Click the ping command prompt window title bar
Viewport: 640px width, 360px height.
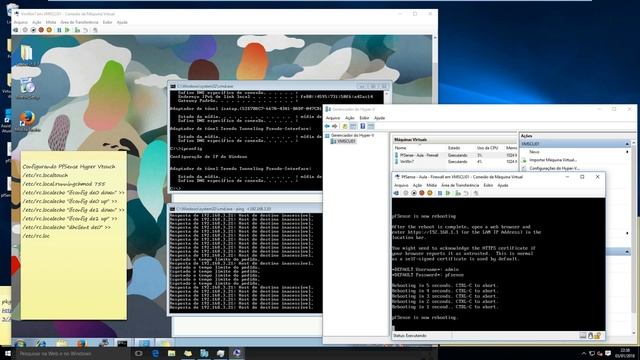coord(245,209)
